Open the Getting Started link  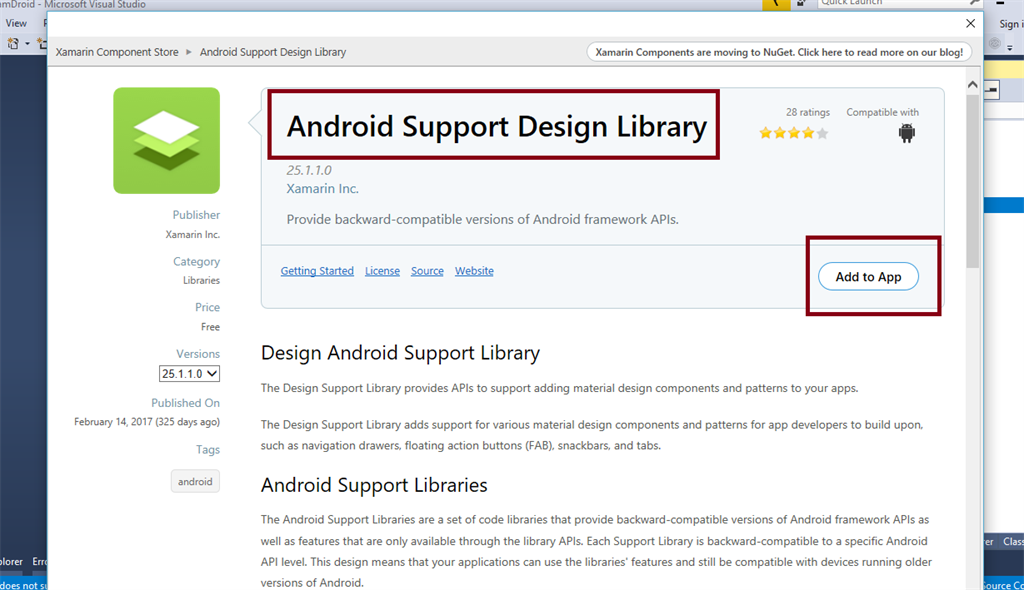tap(317, 270)
